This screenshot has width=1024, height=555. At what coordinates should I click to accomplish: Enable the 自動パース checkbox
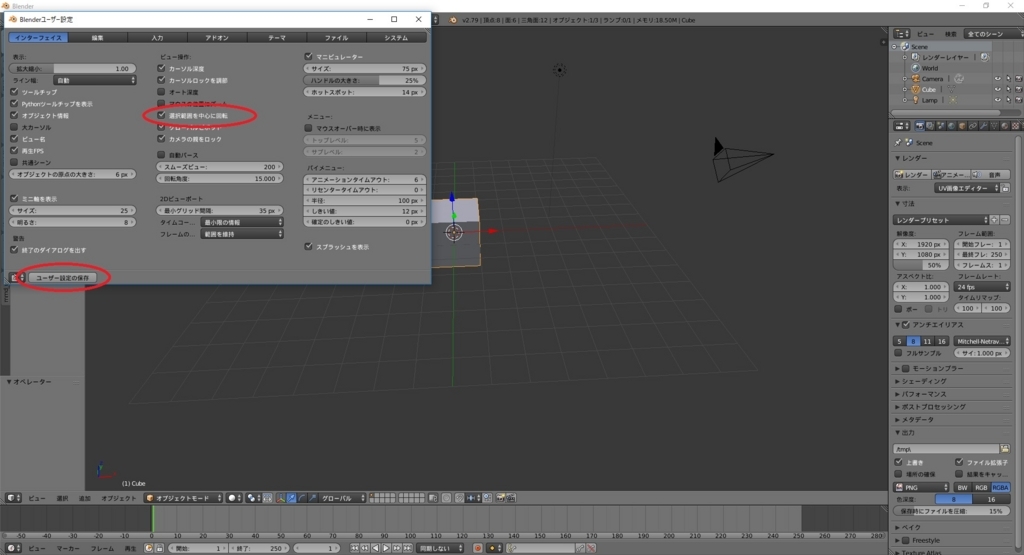[x=161, y=155]
